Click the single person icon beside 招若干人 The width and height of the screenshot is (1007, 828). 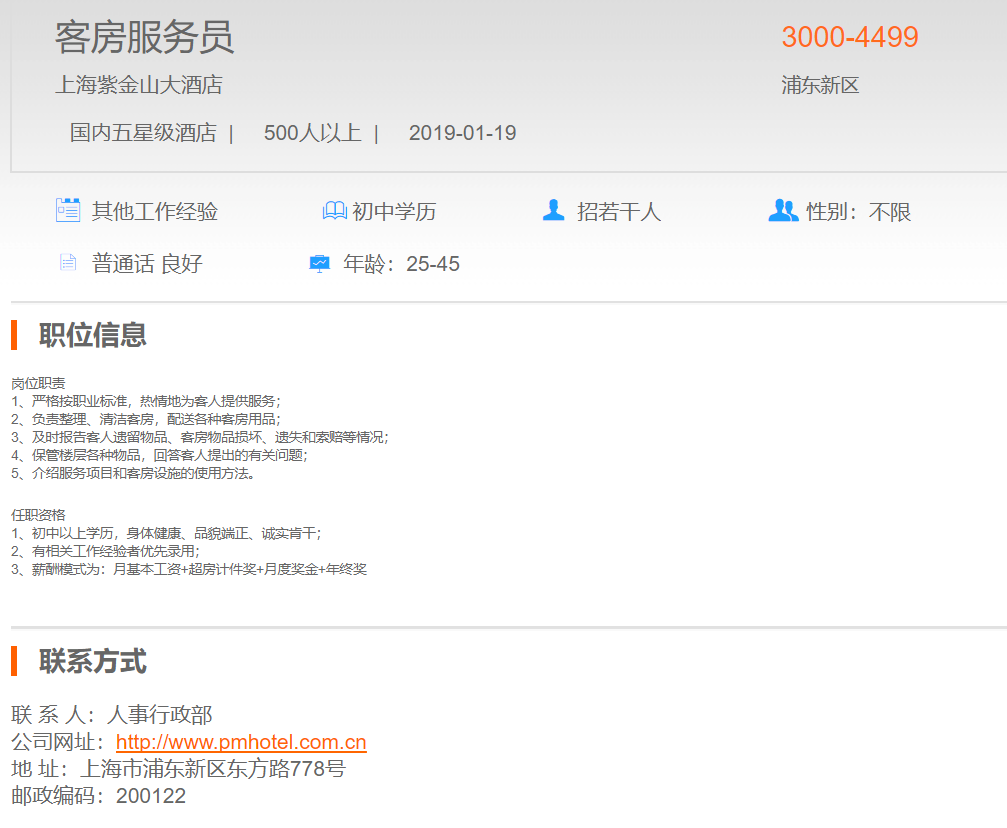pyautogui.click(x=553, y=211)
